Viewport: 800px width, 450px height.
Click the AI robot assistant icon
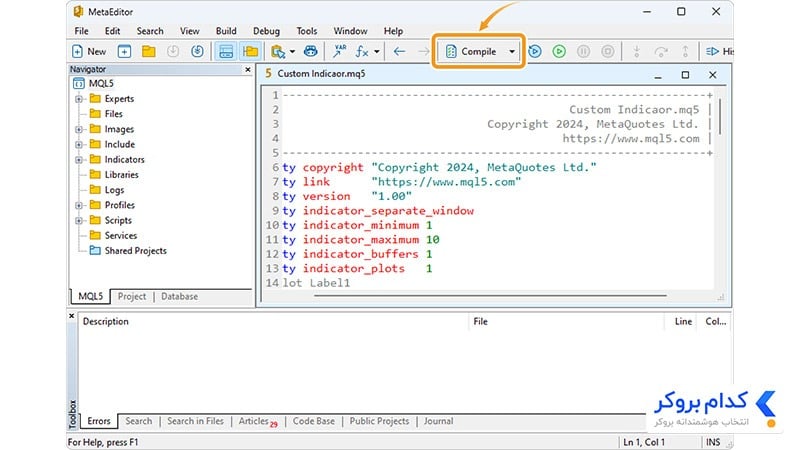click(310, 52)
